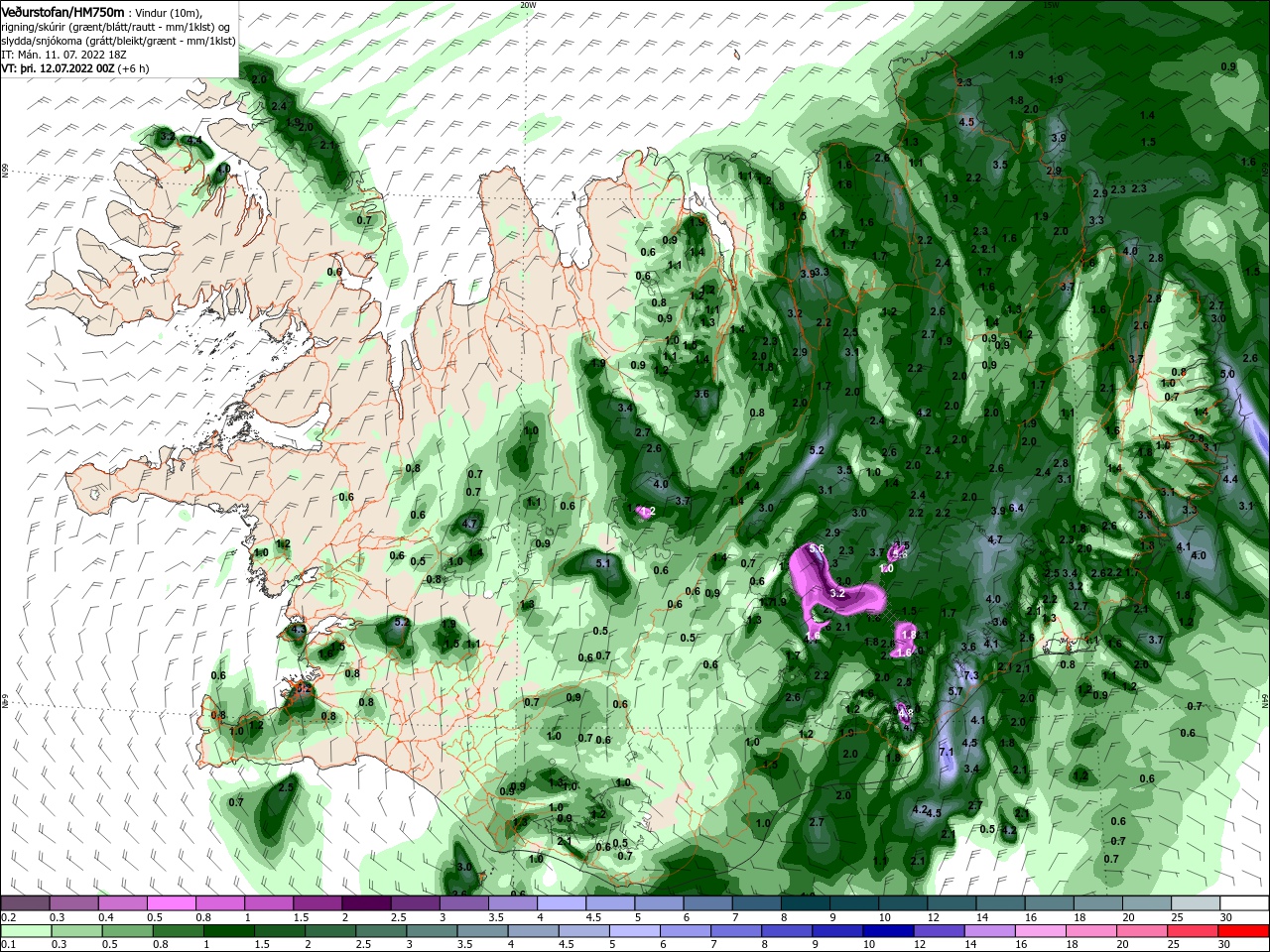Click the '30' label ending the top legend row
This screenshot has height=952, width=1270.
click(1225, 917)
